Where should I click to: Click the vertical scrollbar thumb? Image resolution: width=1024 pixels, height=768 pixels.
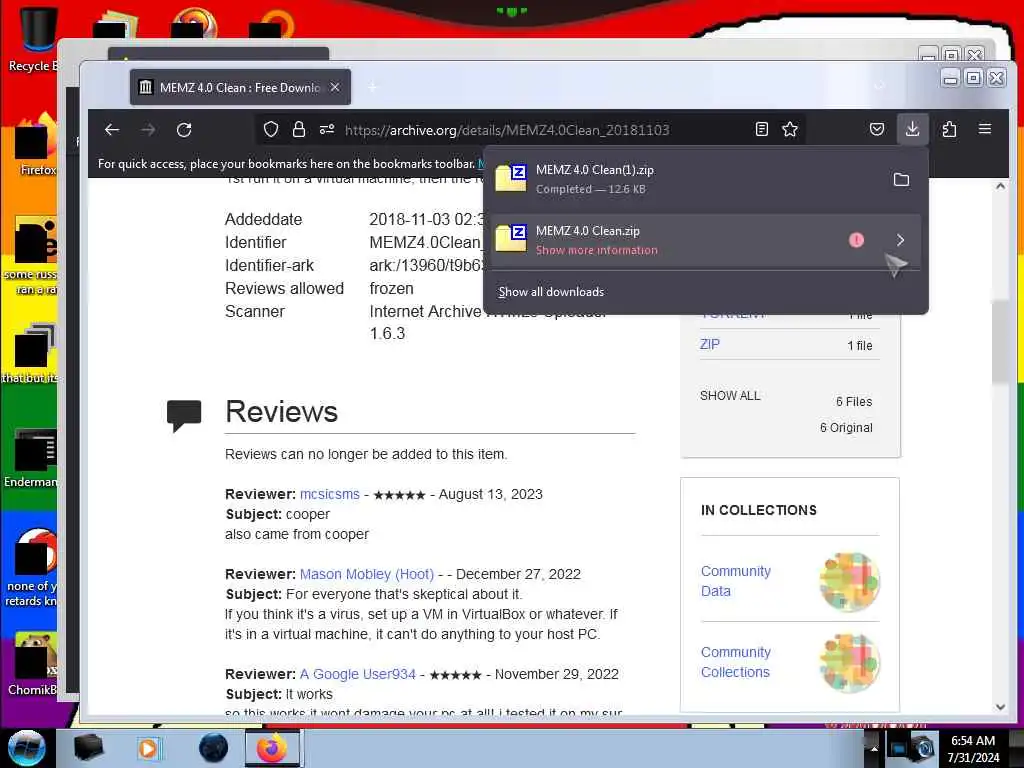click(x=1000, y=342)
